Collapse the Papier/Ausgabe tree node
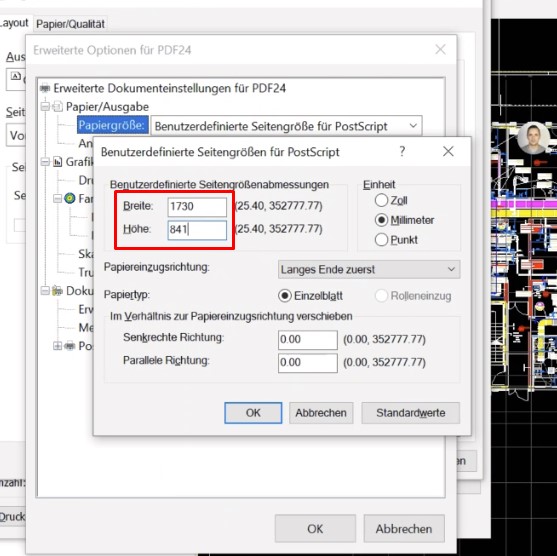Image resolution: width=557 pixels, height=556 pixels. click(45, 106)
